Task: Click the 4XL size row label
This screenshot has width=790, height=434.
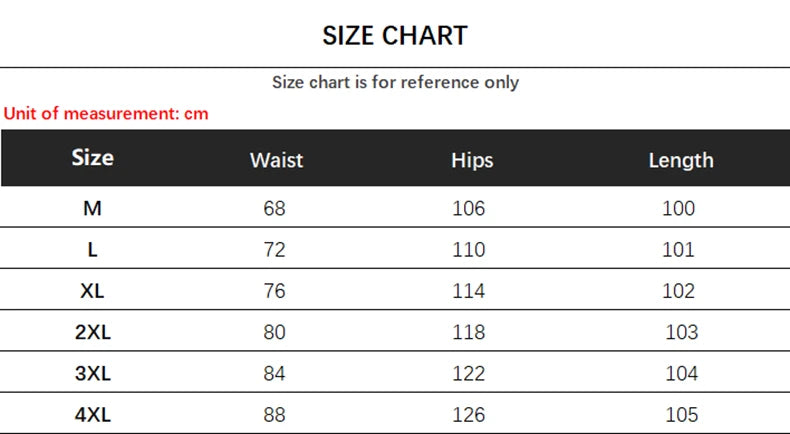Action: [x=93, y=414]
